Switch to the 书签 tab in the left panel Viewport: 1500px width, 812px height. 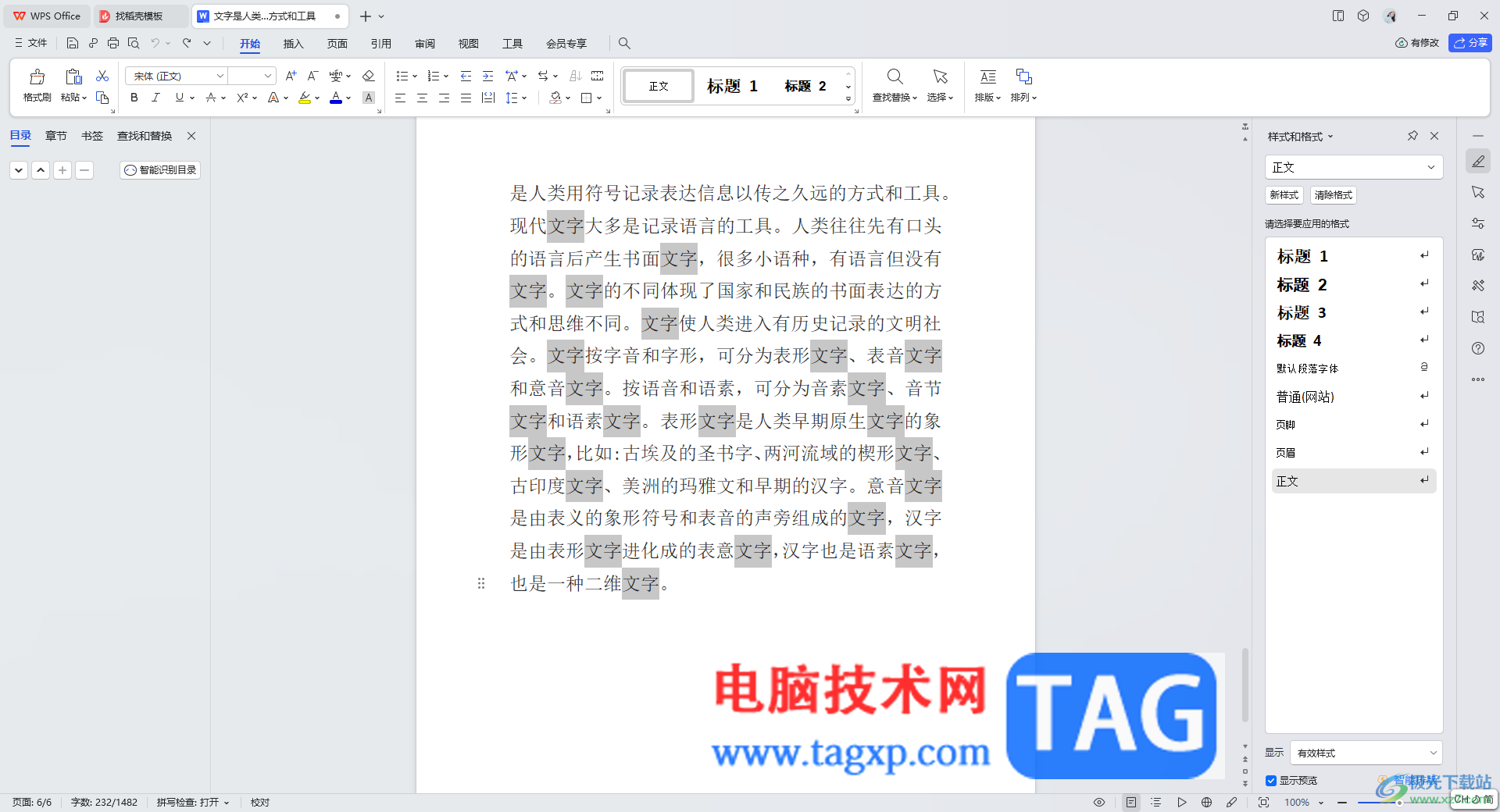[x=92, y=136]
